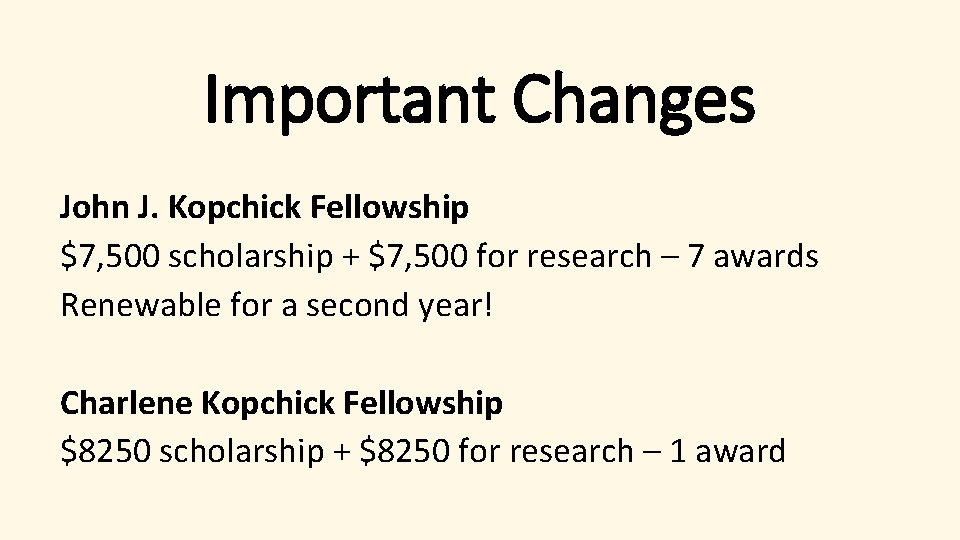Click the Charlene Kopchick Fellowship heading
Viewport: 960px width, 540px height.
281,403
